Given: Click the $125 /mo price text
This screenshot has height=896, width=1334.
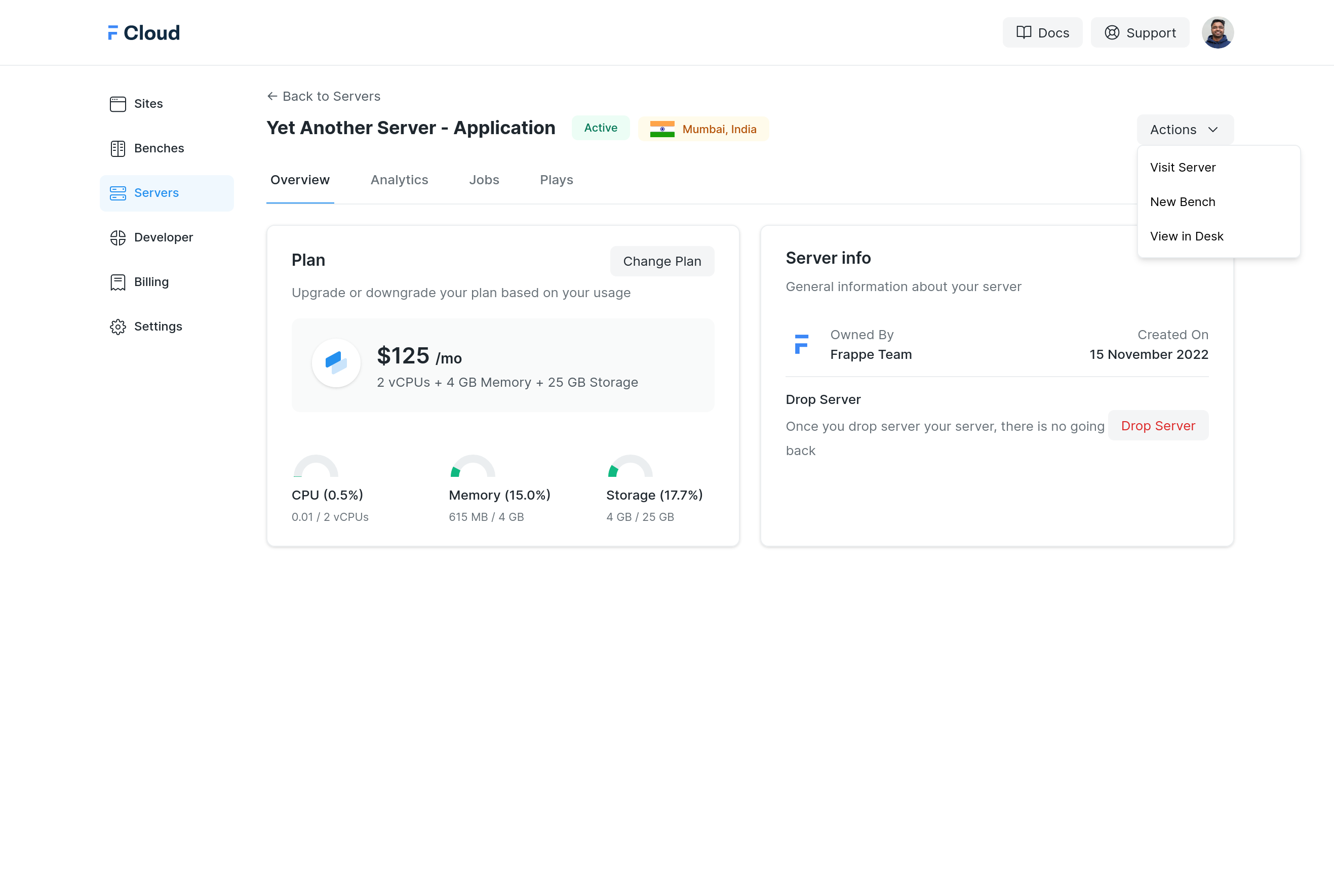Looking at the screenshot, I should (419, 356).
